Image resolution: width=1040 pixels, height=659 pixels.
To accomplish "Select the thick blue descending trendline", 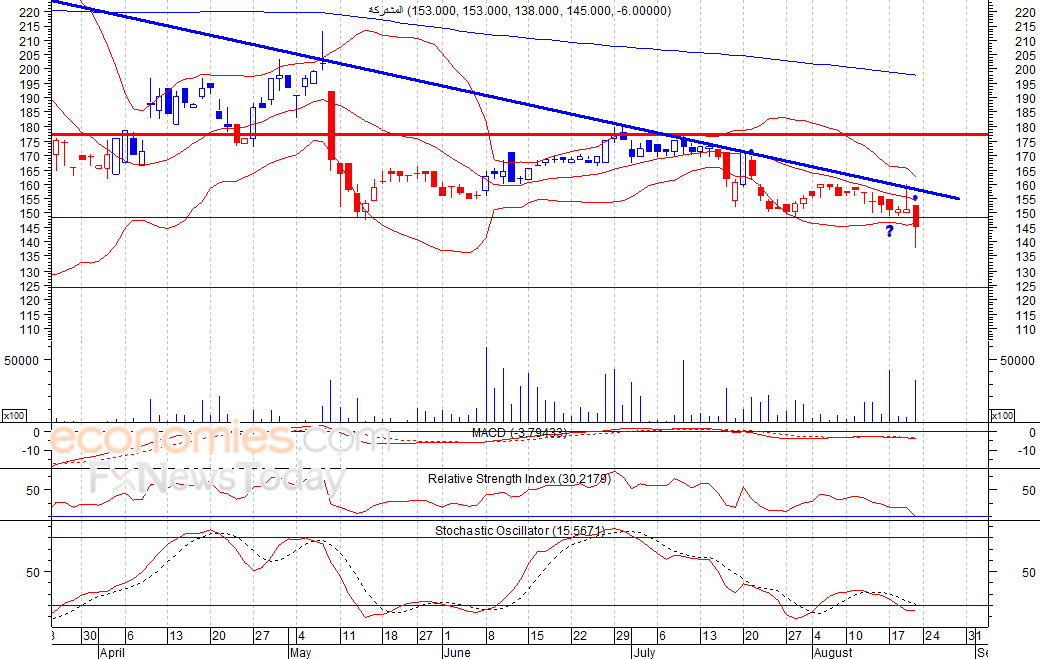I will [x=505, y=99].
